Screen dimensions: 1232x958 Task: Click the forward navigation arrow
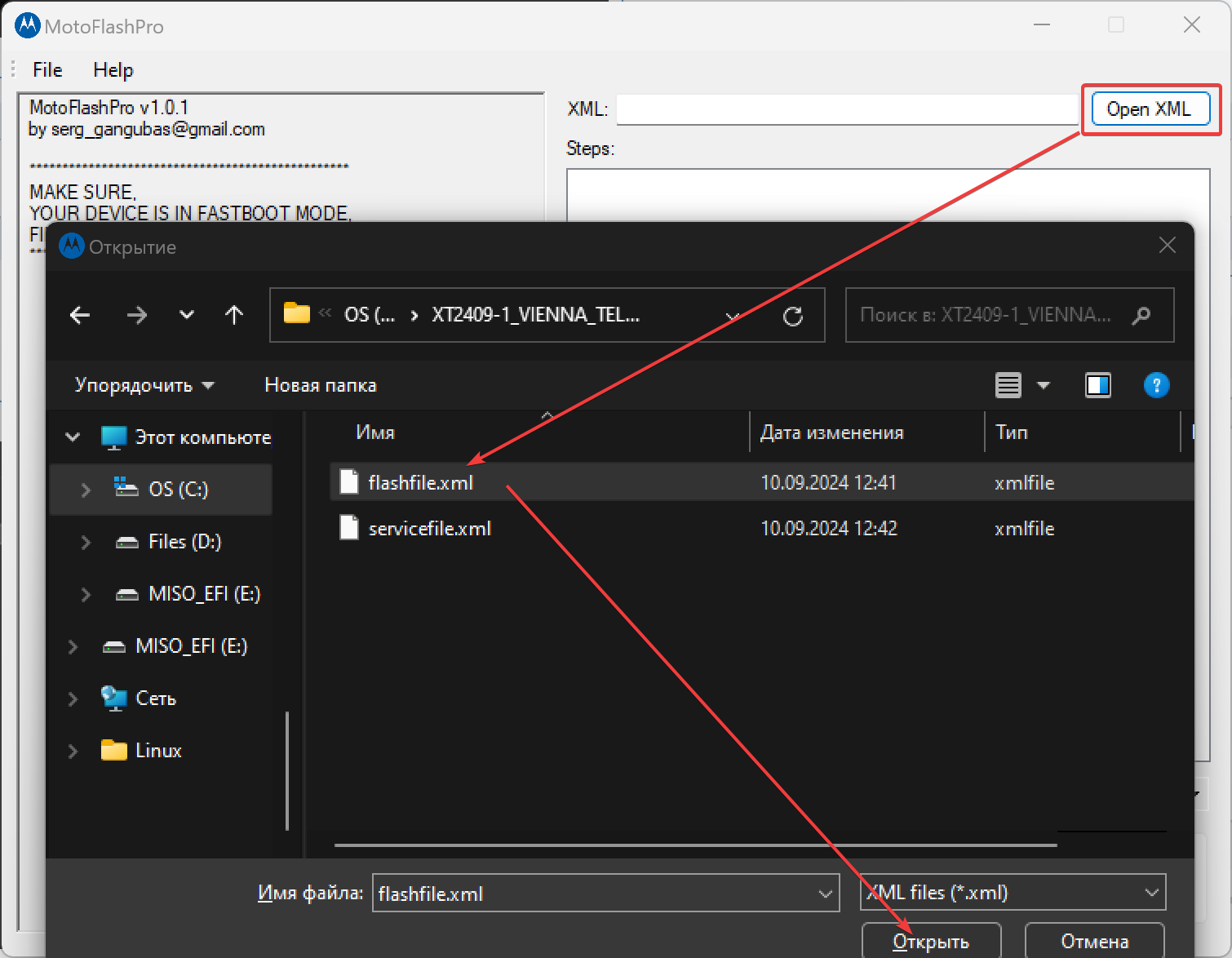(136, 315)
